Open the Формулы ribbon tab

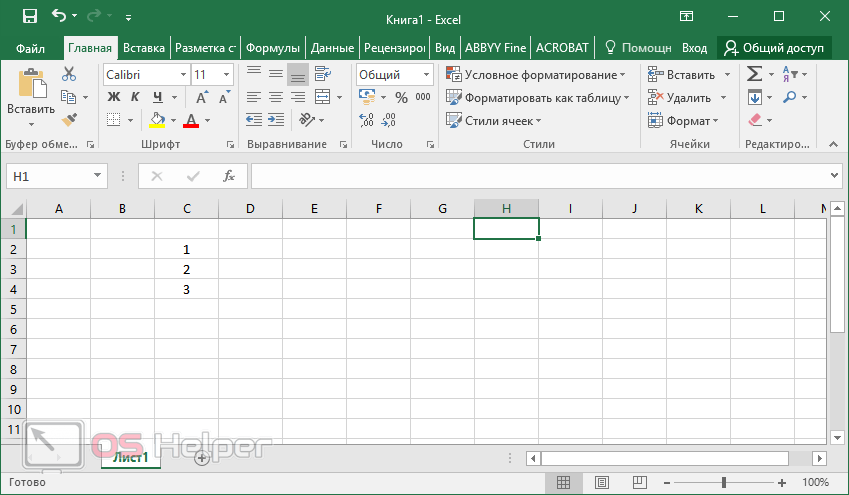coord(272,48)
